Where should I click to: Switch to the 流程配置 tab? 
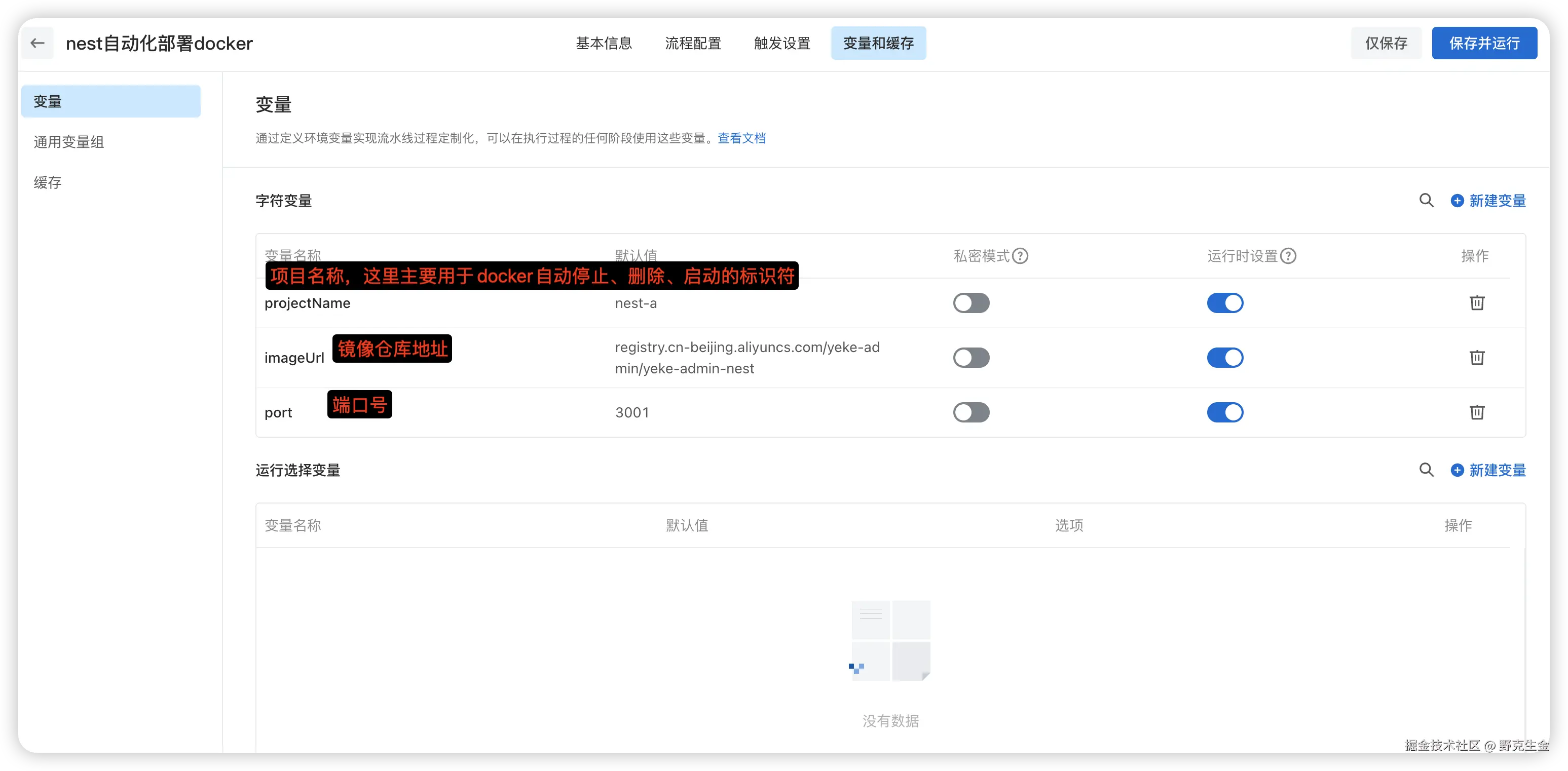[693, 43]
